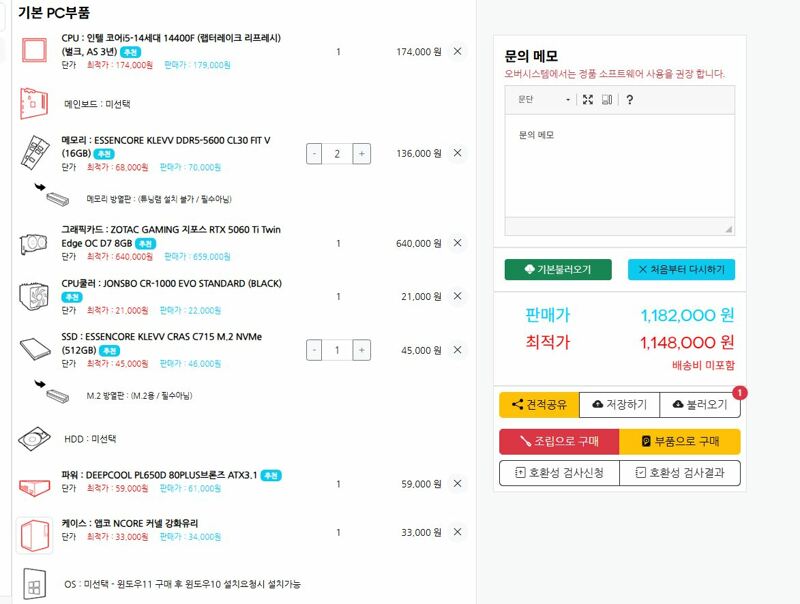Decrease SSD quantity with minus button
The image size is (800, 604).
314,350
